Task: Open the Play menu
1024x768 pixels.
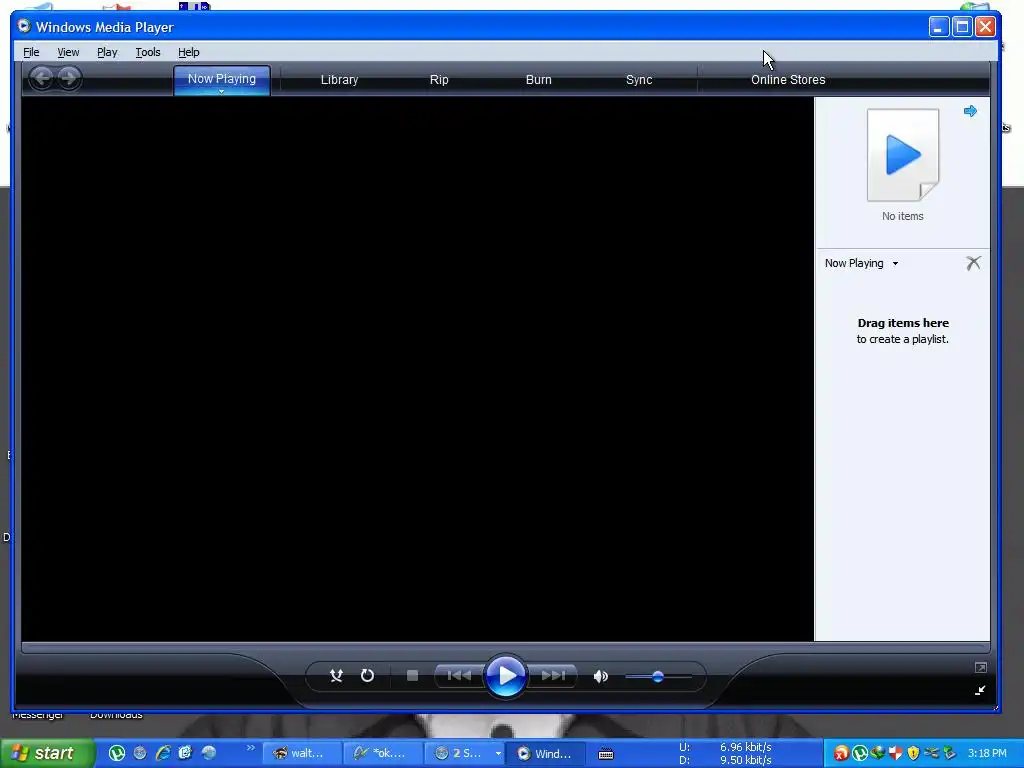Action: [x=107, y=52]
